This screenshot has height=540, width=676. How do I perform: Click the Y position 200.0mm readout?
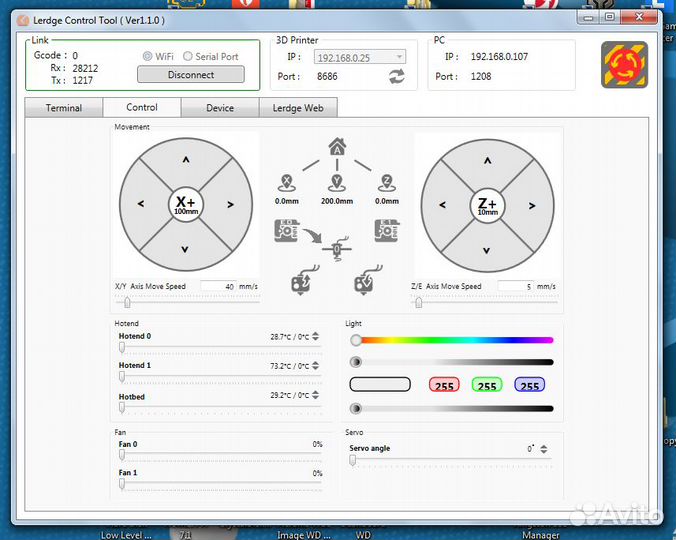click(337, 201)
